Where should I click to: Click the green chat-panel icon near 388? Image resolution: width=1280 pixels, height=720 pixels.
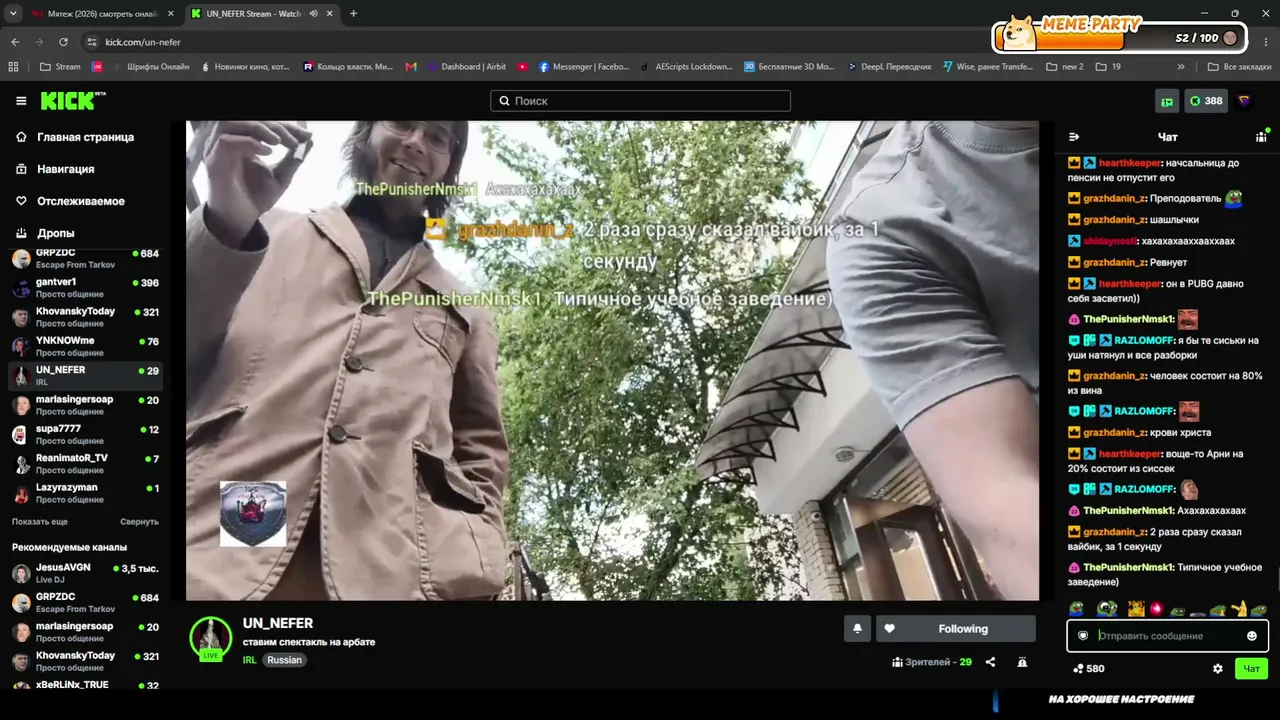tap(1166, 101)
